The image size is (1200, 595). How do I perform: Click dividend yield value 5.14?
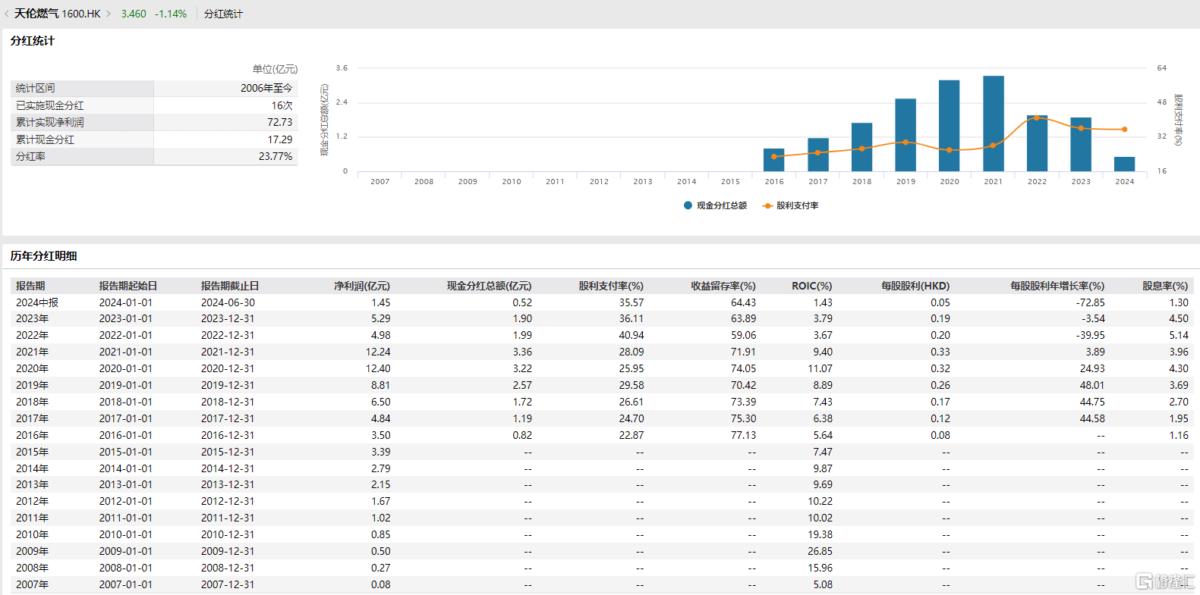pos(1179,334)
